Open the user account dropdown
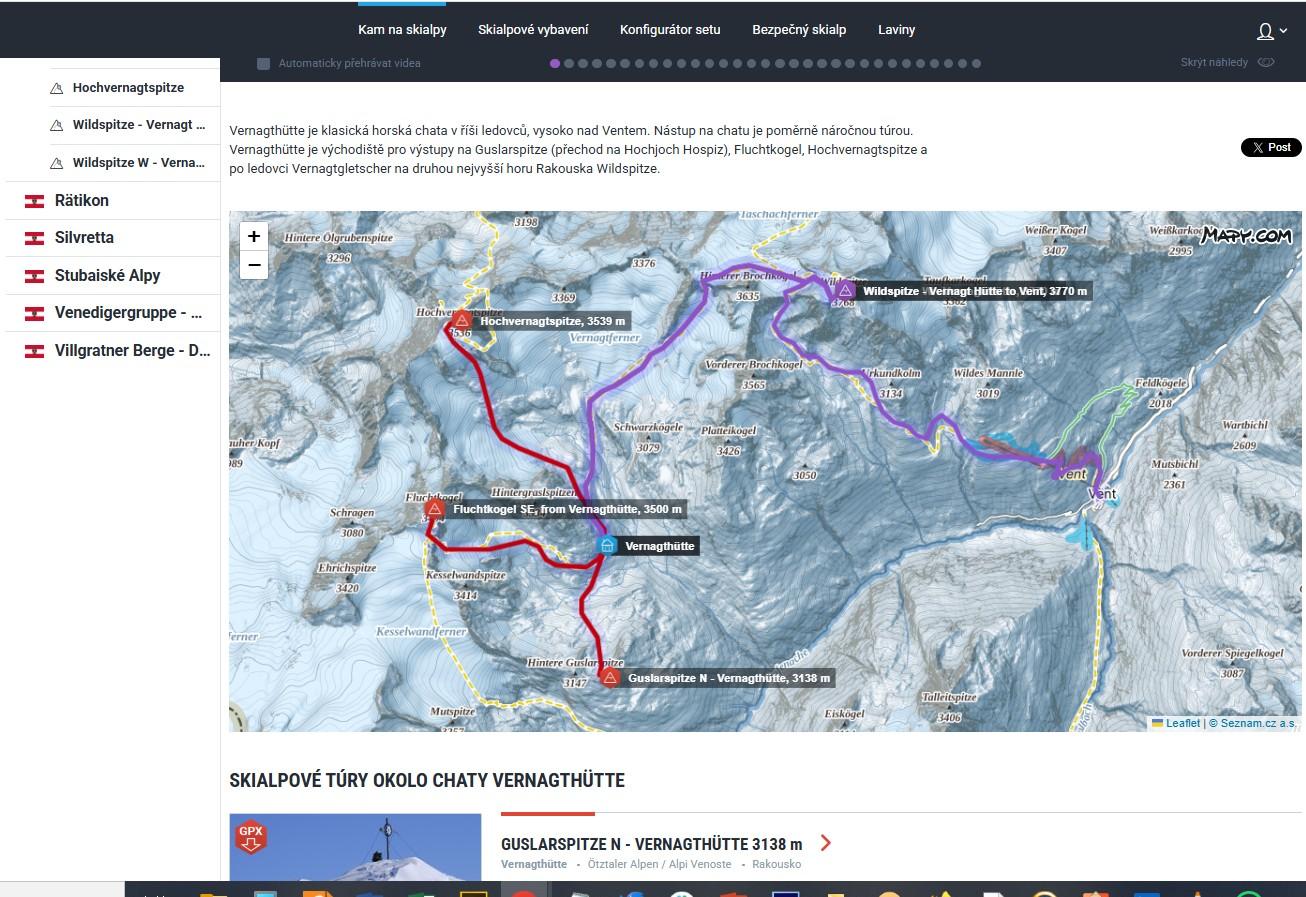The height and width of the screenshot is (897, 1306). pos(1271,31)
